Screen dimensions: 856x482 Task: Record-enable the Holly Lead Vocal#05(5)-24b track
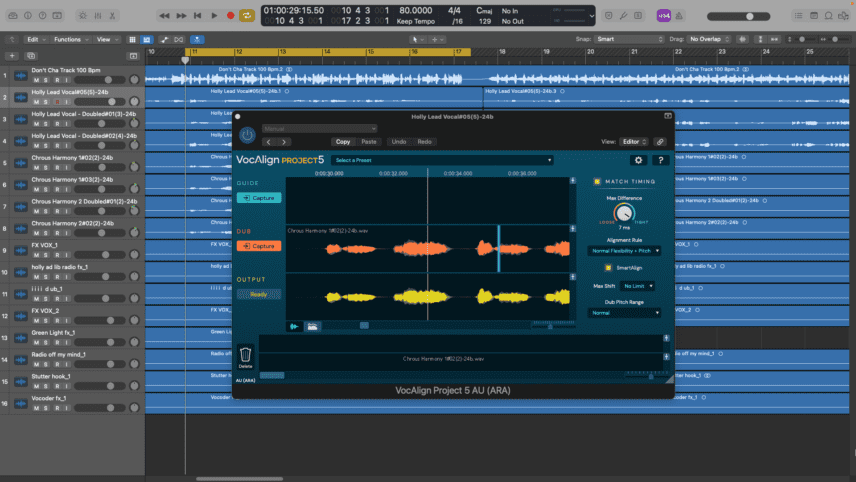pyautogui.click(x=57, y=102)
